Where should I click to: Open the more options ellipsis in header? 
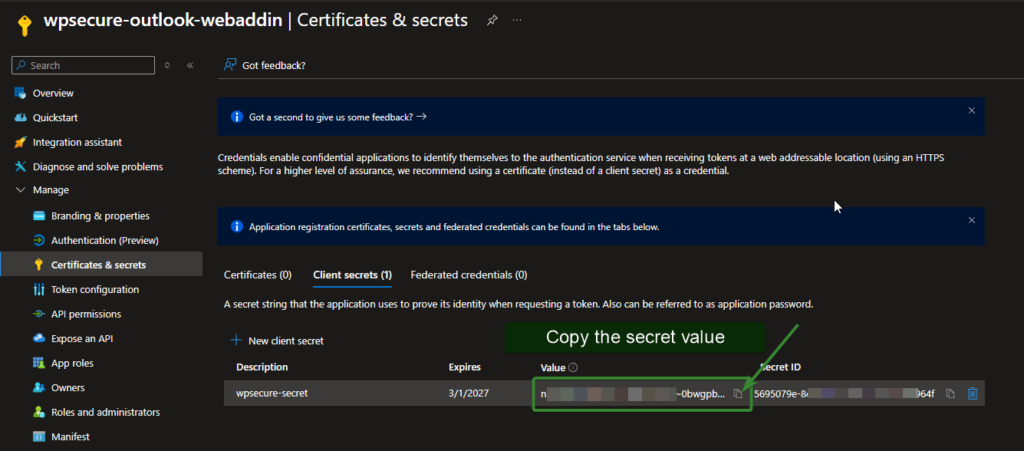click(517, 20)
